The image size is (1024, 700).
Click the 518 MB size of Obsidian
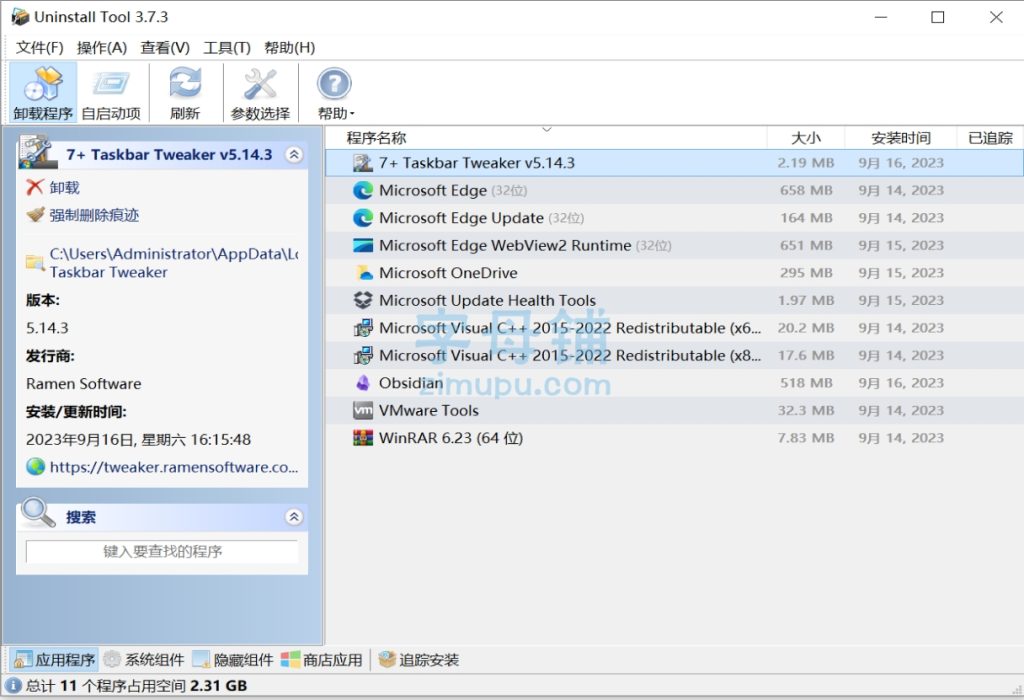pyautogui.click(x=806, y=383)
